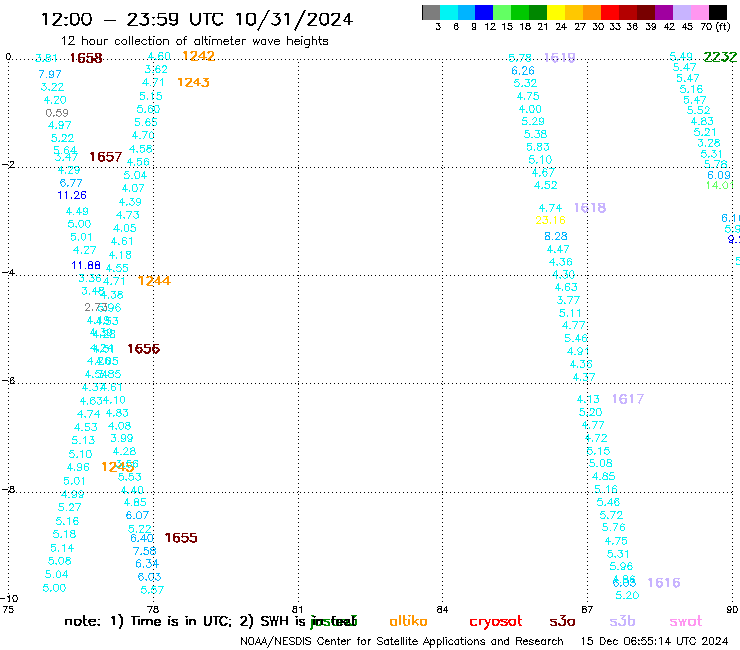Select the dark blue legend swatch
Image resolution: width=740 pixels, height=650 pixels.
click(x=484, y=13)
